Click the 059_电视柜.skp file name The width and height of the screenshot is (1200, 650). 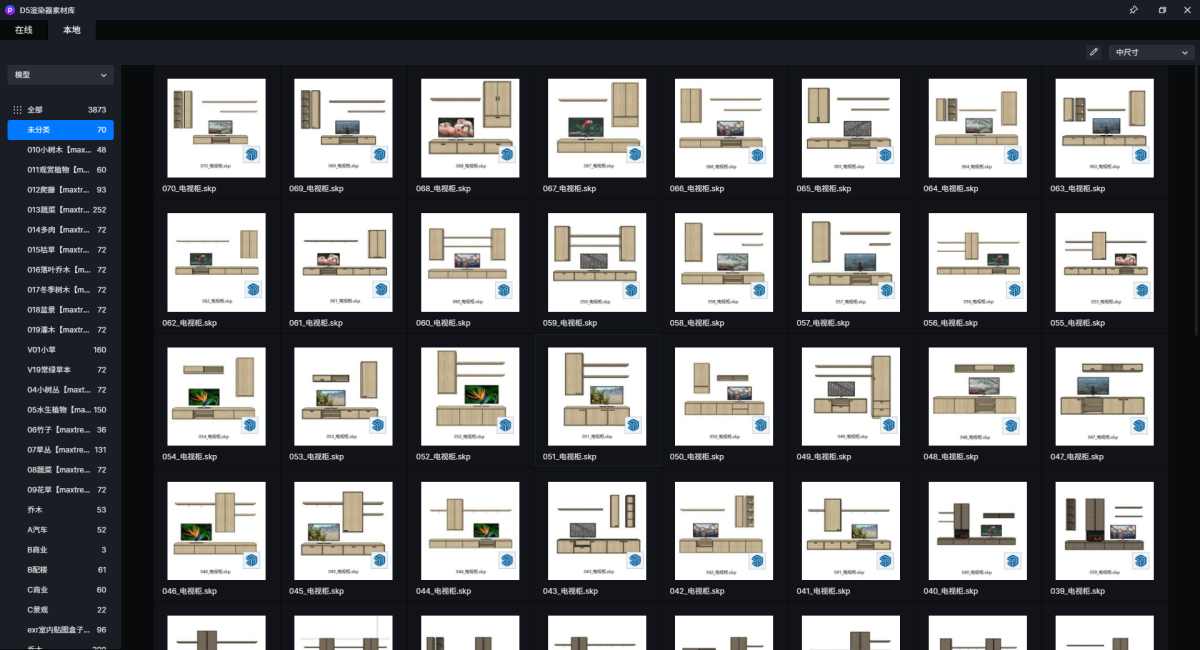click(x=570, y=323)
